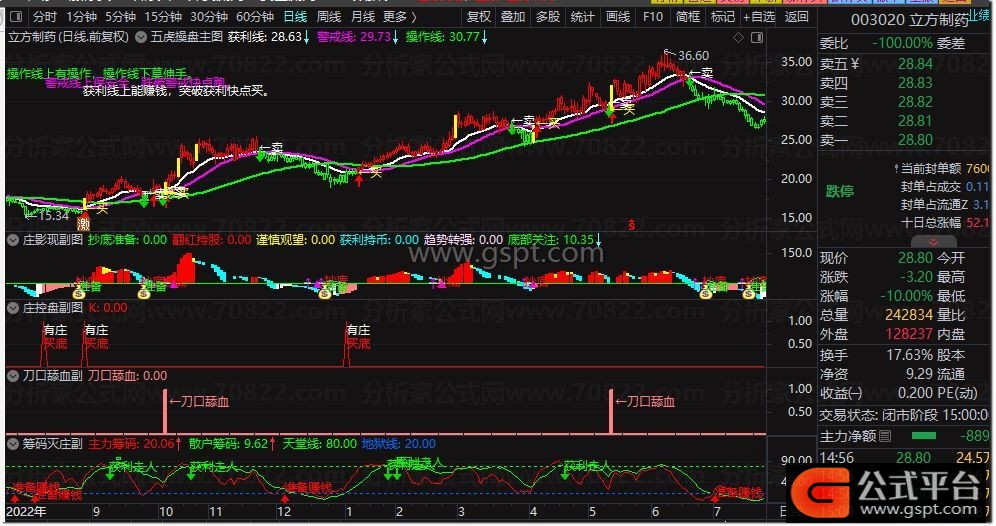Click the 36.60 high price marker

coord(693,56)
